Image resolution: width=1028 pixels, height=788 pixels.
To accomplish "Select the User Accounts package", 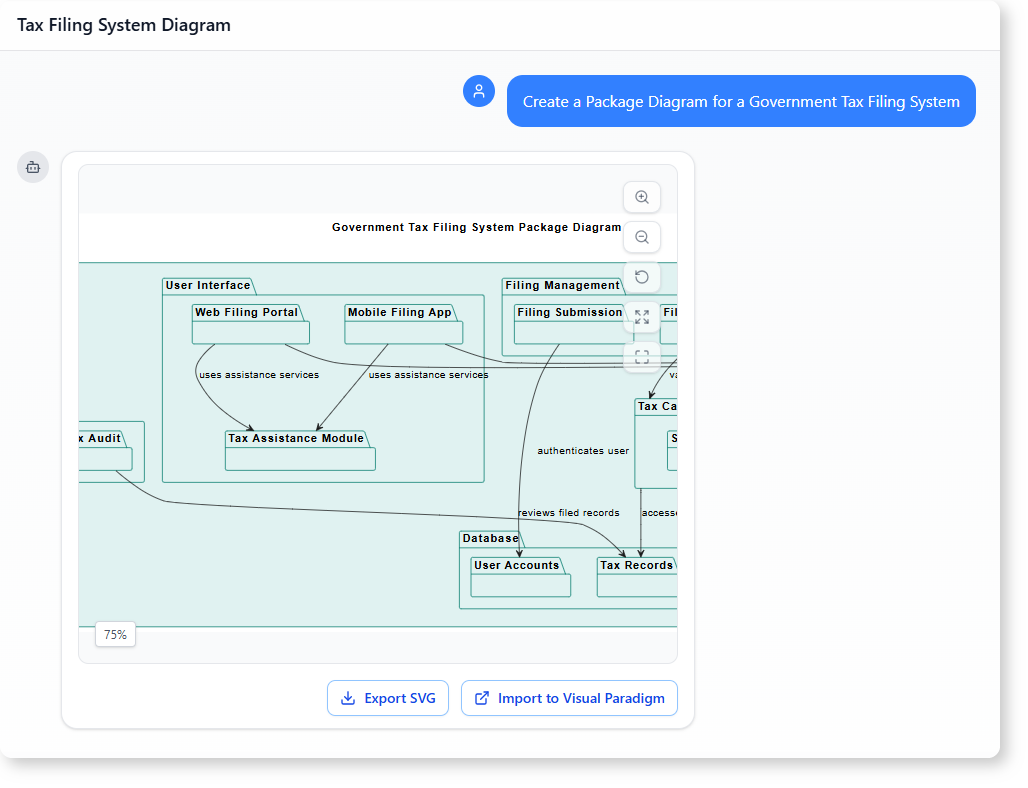I will click(x=520, y=578).
